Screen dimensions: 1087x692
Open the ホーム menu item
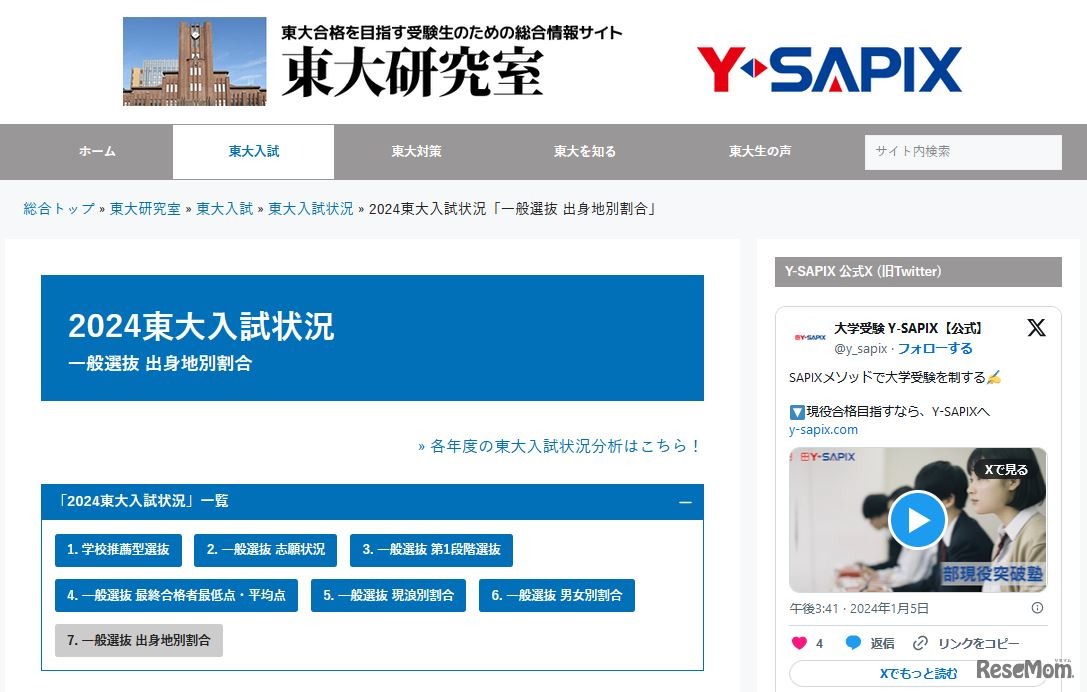point(97,151)
